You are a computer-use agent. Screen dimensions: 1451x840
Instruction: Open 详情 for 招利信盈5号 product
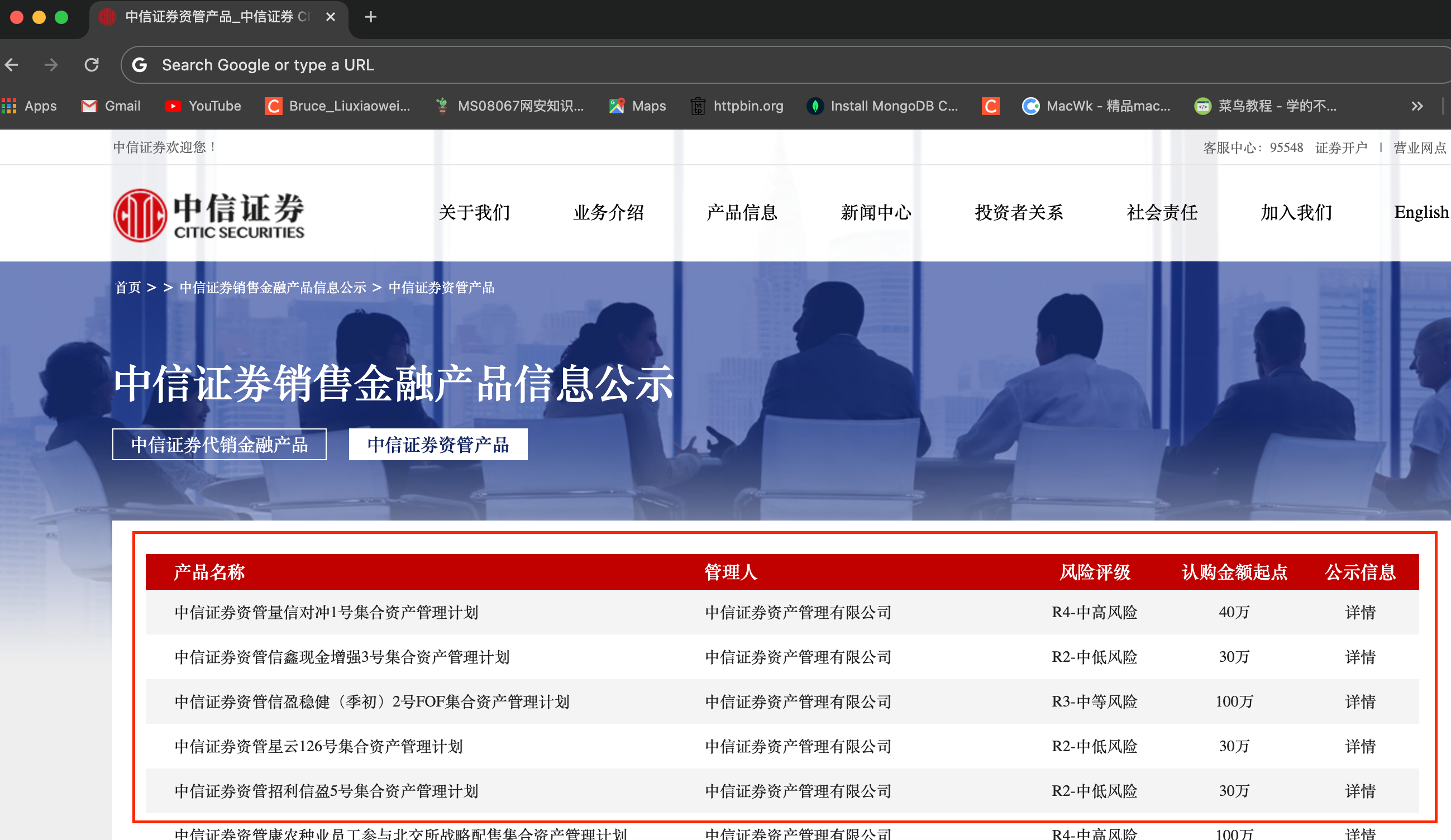(x=1360, y=791)
